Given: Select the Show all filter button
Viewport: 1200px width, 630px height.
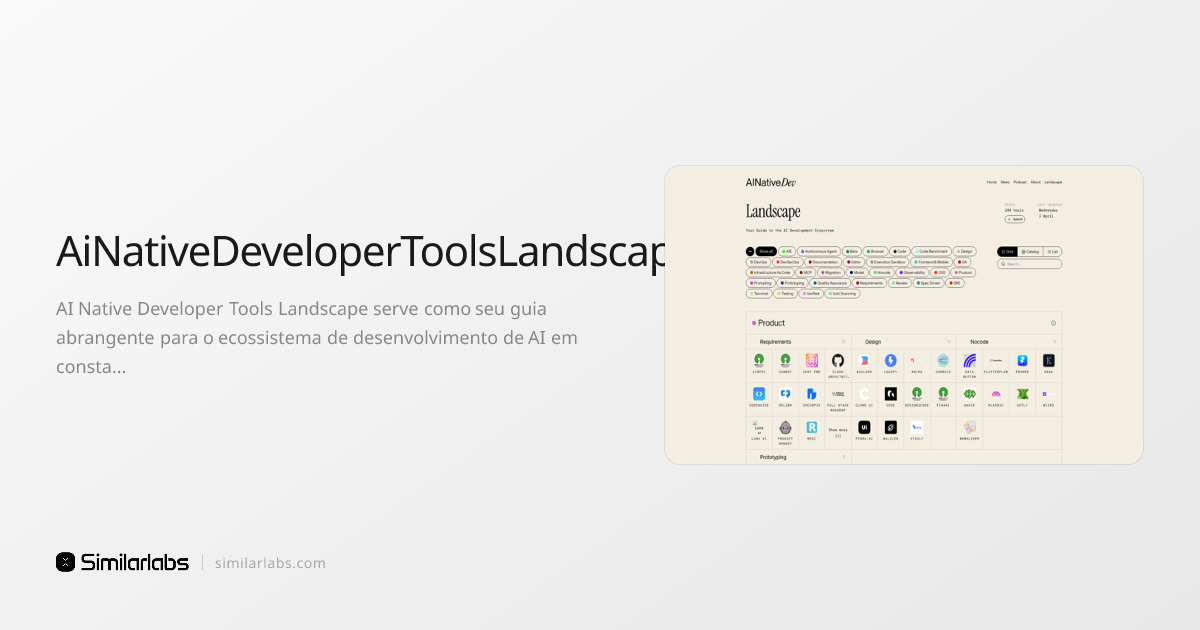Looking at the screenshot, I should coord(766,252).
